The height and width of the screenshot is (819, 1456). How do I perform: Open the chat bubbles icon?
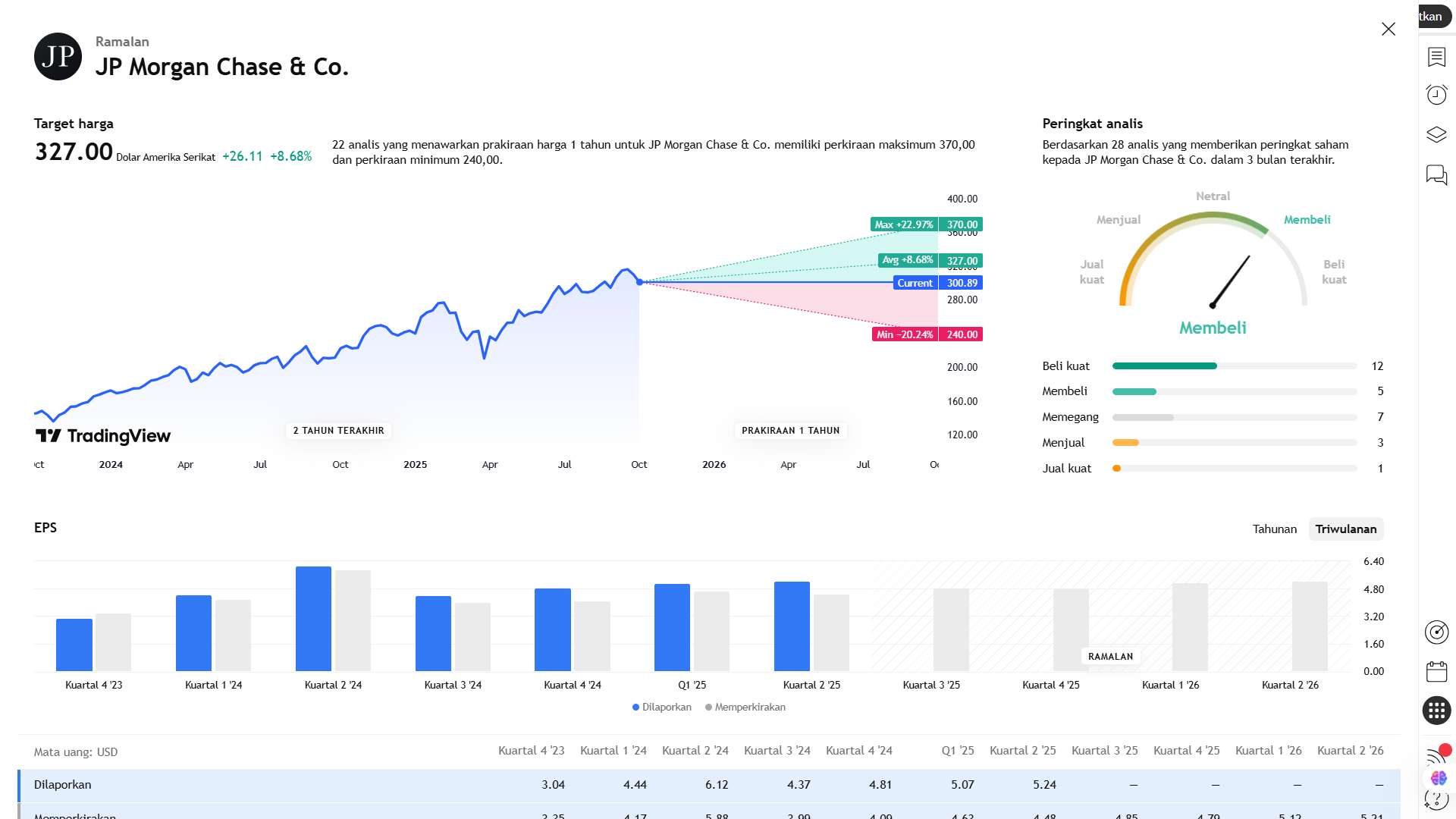[x=1436, y=175]
